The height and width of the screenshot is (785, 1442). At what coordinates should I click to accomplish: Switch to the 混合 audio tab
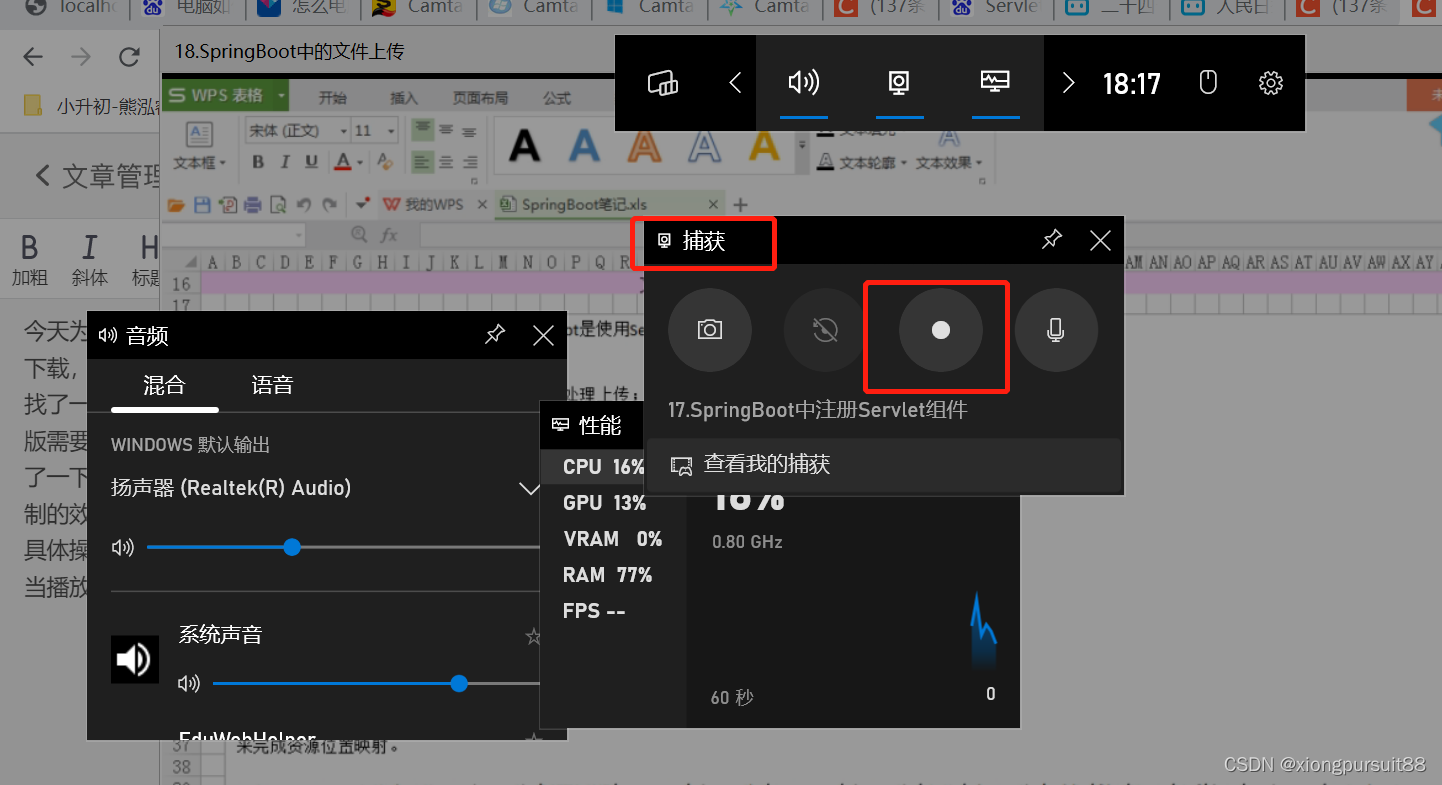coord(164,386)
